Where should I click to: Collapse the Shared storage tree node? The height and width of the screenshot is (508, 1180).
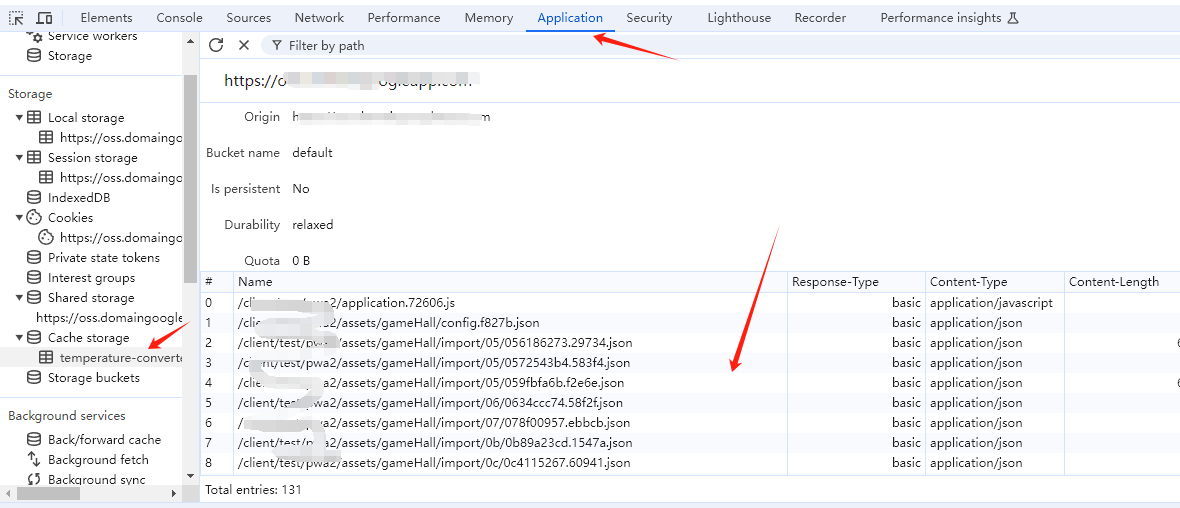(x=19, y=298)
